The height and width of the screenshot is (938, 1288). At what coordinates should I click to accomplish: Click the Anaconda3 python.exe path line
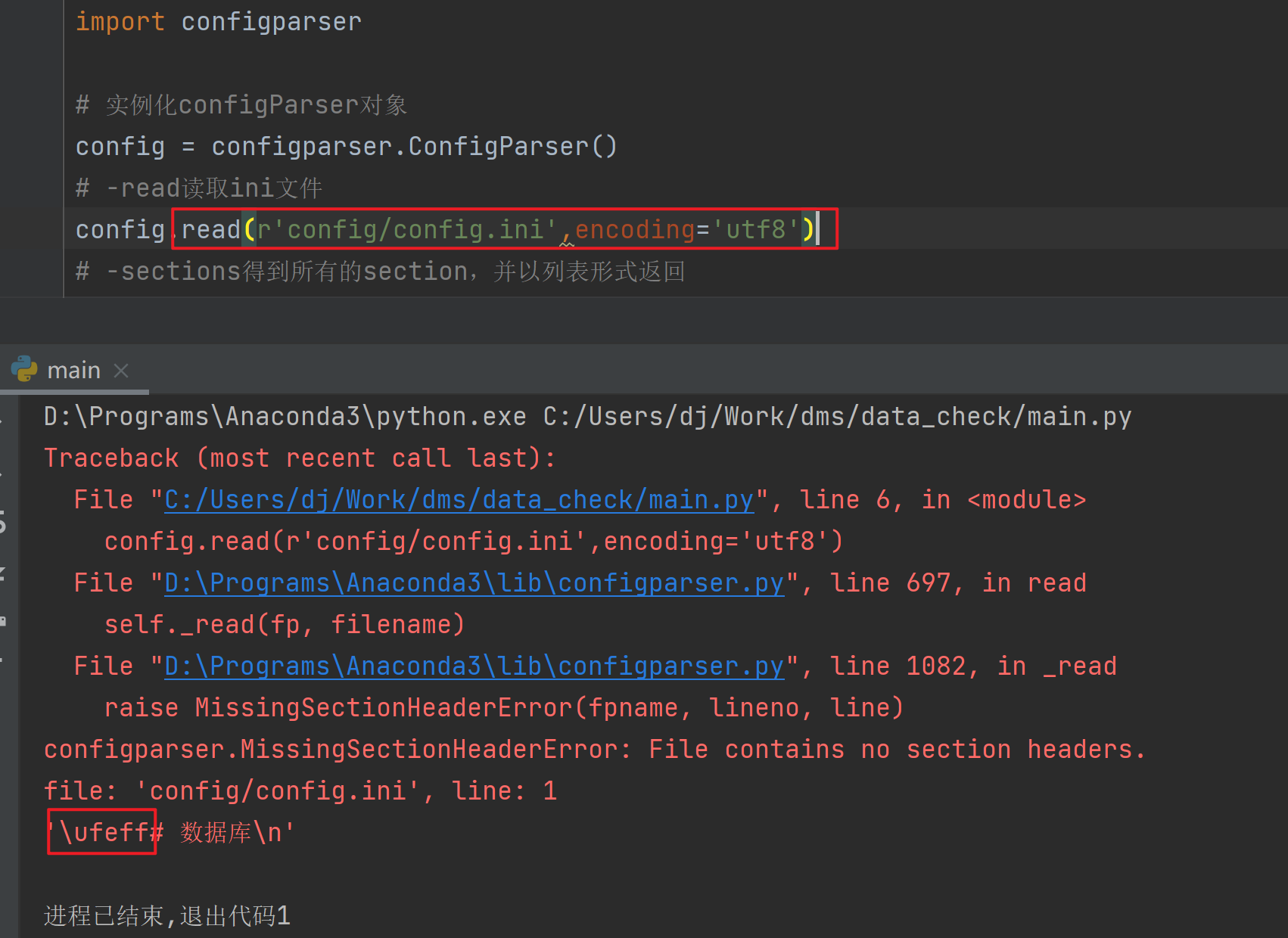click(x=586, y=415)
